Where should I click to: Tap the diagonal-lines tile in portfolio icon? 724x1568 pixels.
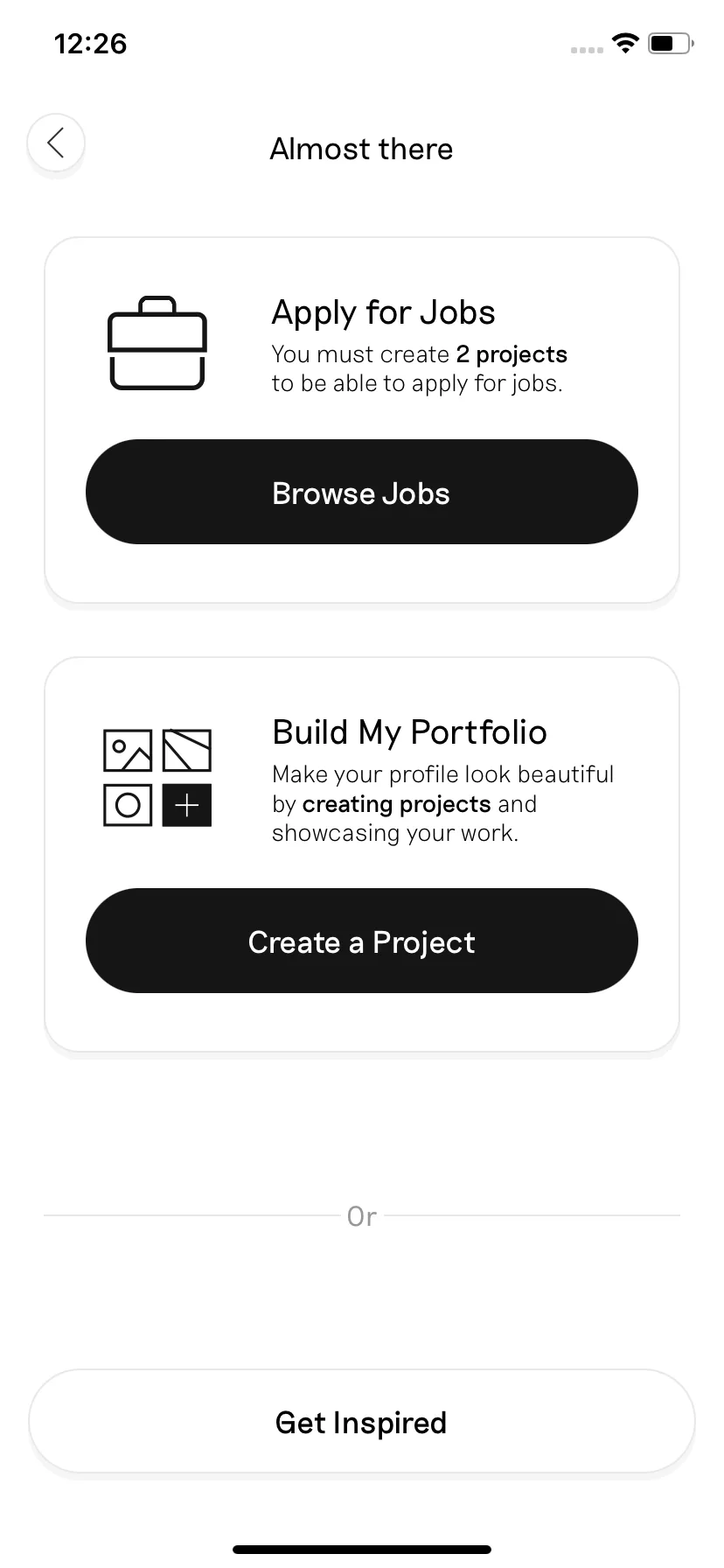(x=187, y=751)
